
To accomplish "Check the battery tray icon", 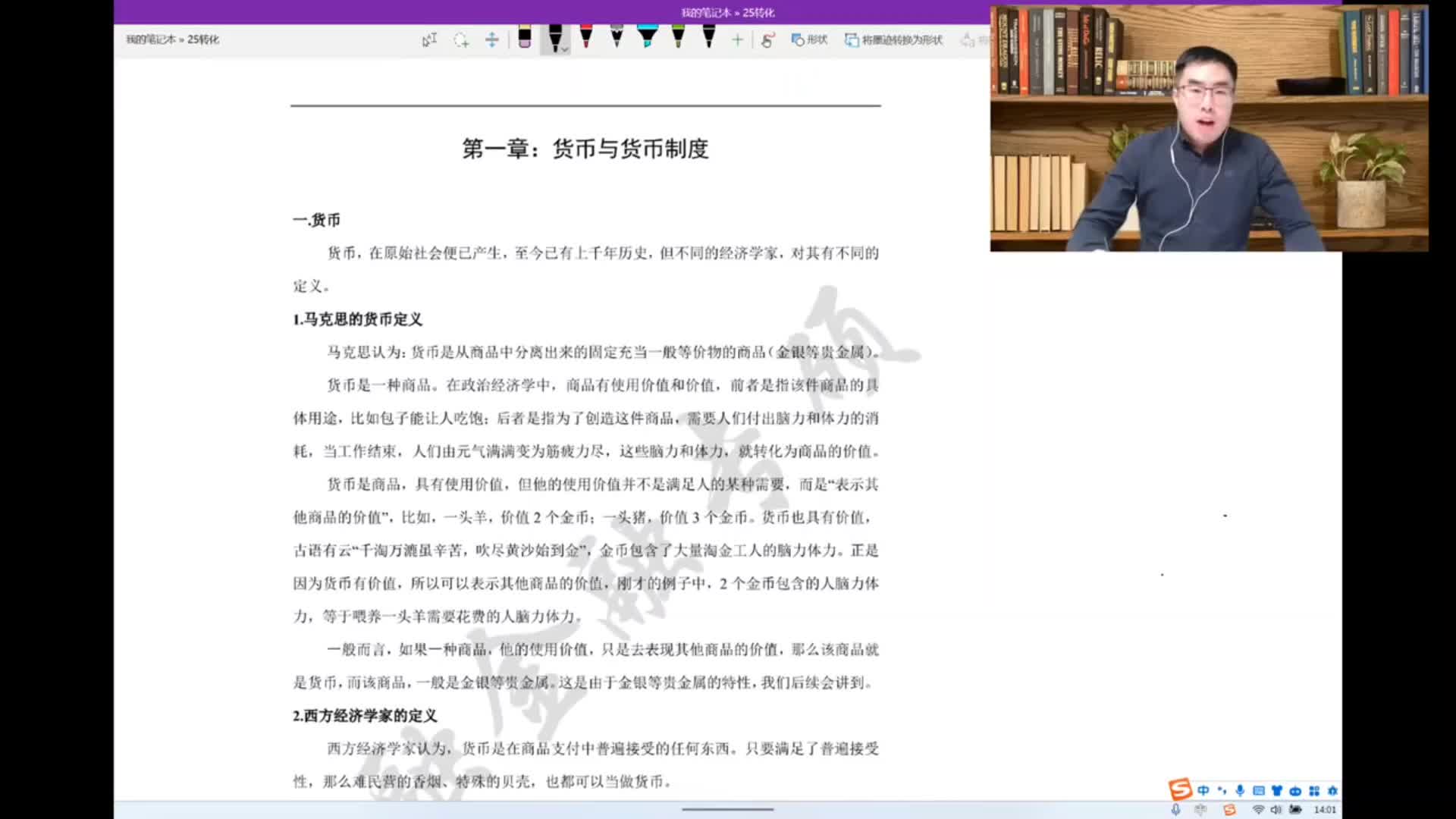I will (1295, 810).
